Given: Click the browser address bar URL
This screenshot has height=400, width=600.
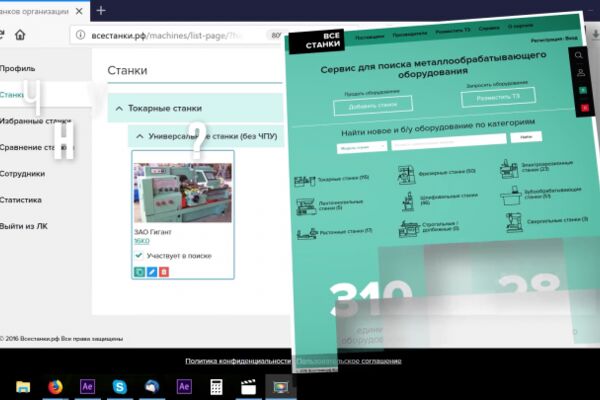Looking at the screenshot, I should (x=166, y=36).
